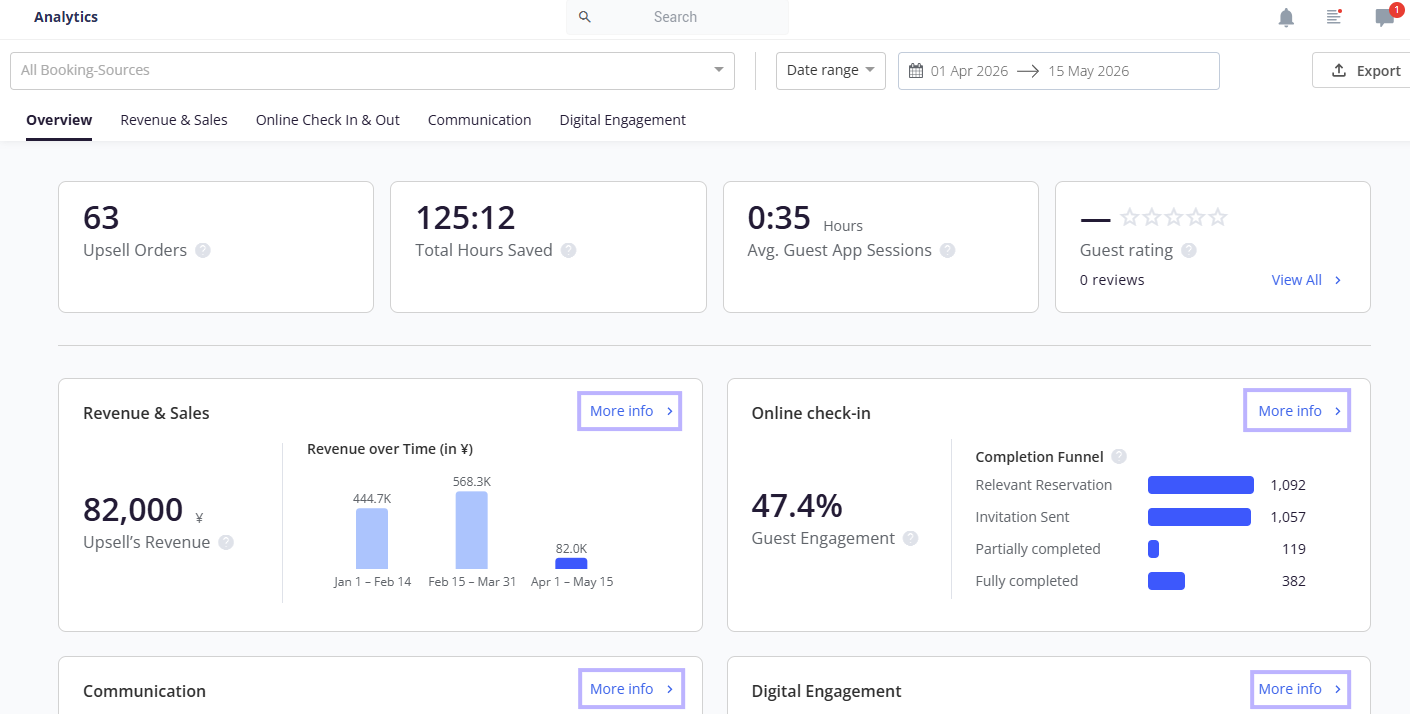Open the task list icon in header
This screenshot has height=714, width=1410.
point(1333,17)
